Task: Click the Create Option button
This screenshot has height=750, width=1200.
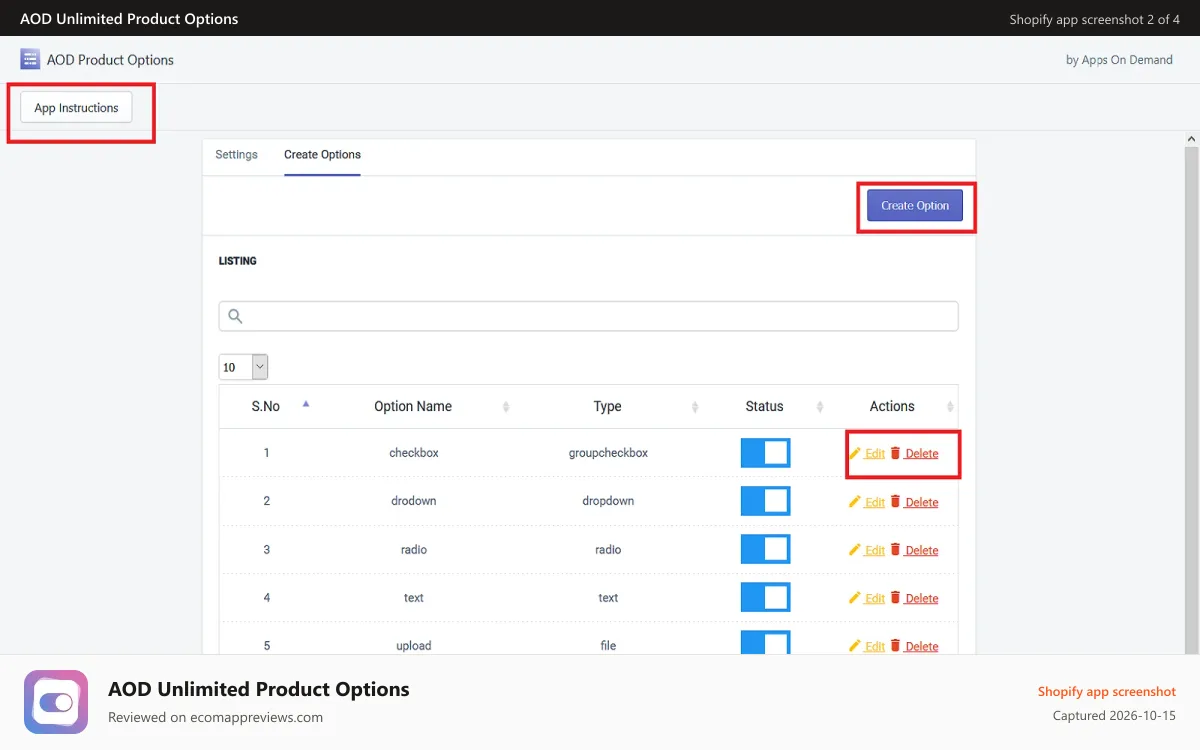Action: 915,205
